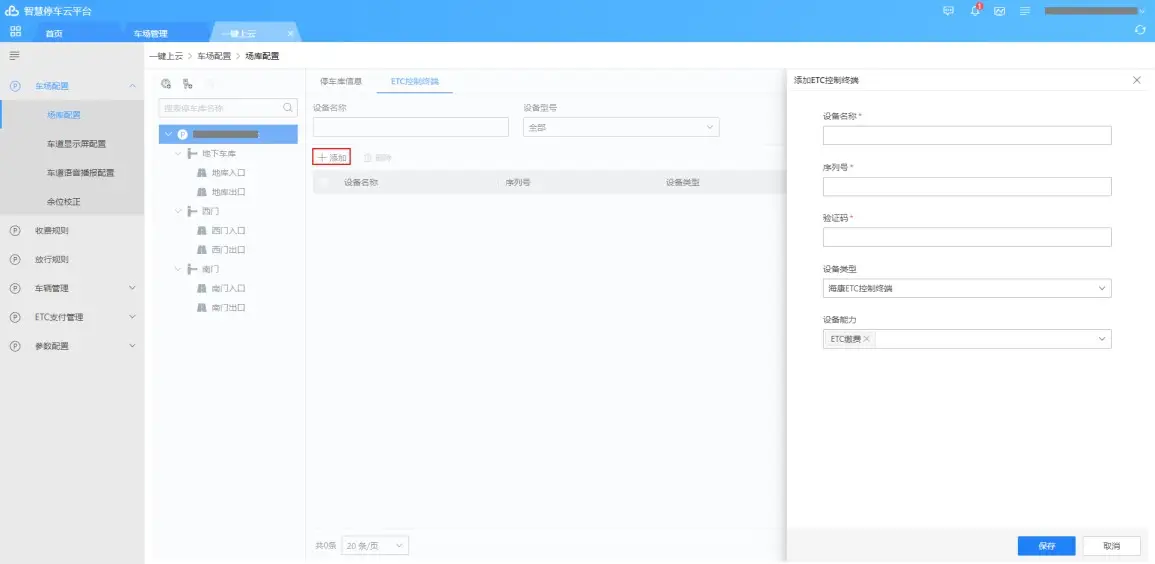Image resolution: width=1155 pixels, height=564 pixels.
Task: Open the 设备类型 dropdown in the add panel
Action: (x=966, y=288)
